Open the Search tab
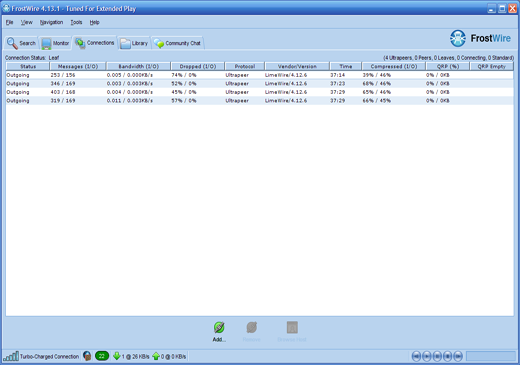The image size is (520, 365). pos(21,43)
